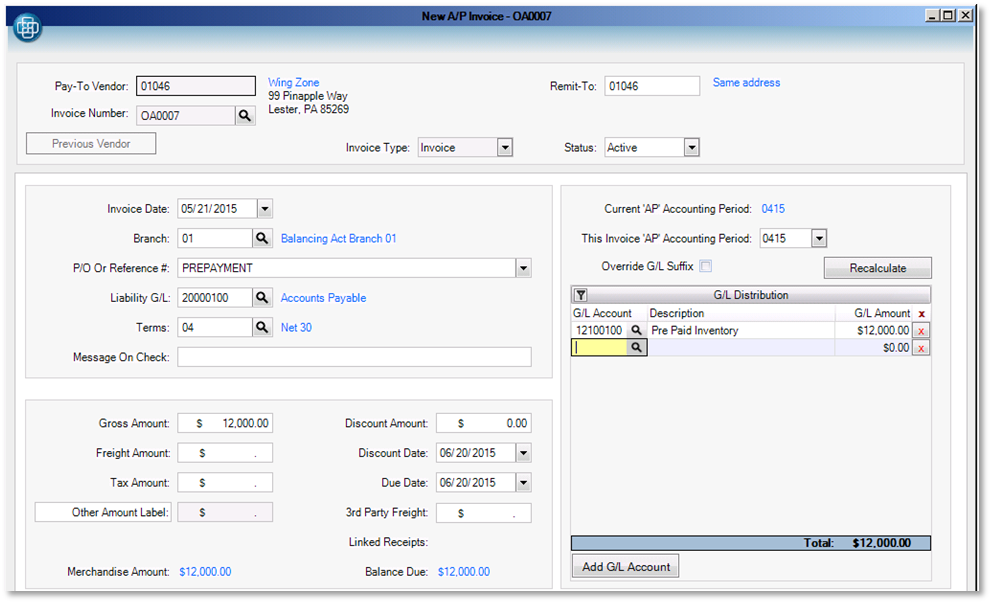Click the application logo in the title bar

pos(27,27)
